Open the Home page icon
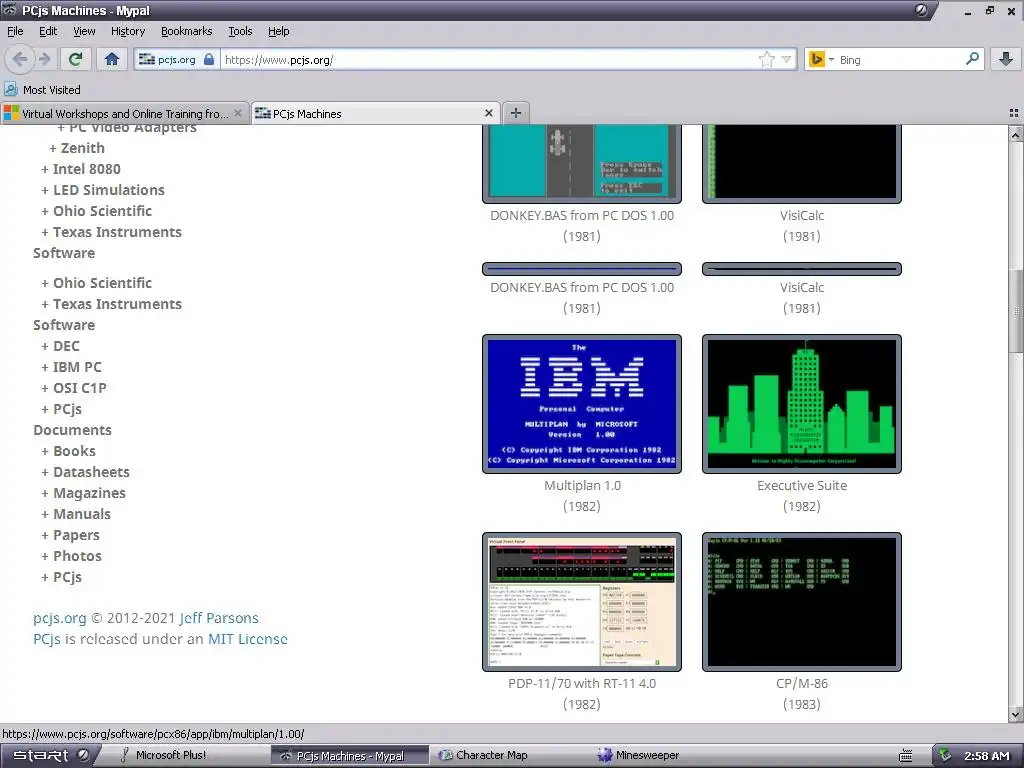 pos(112,59)
